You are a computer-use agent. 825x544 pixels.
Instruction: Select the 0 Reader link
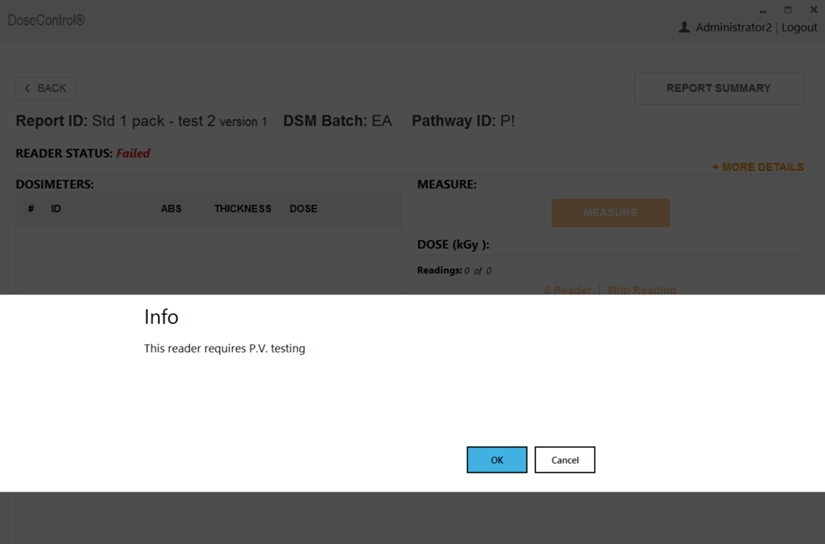pyautogui.click(x=568, y=290)
